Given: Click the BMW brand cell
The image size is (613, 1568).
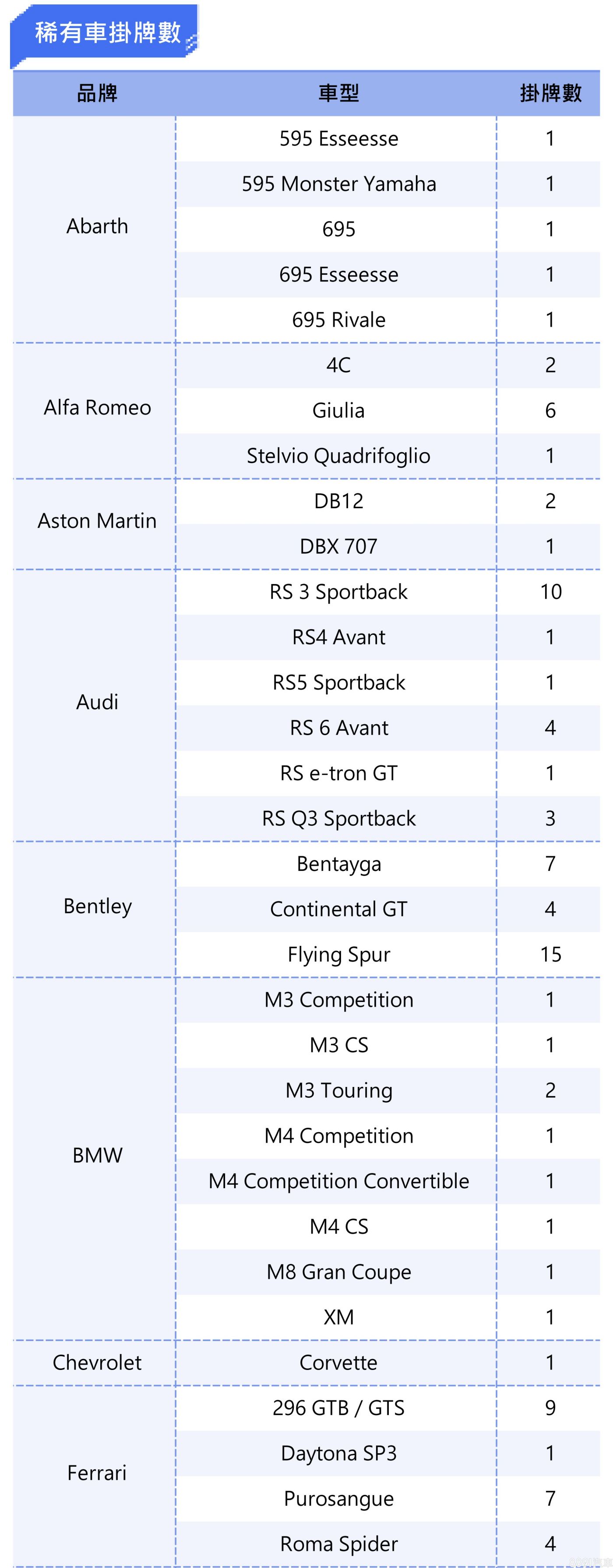Looking at the screenshot, I should coord(97,1155).
